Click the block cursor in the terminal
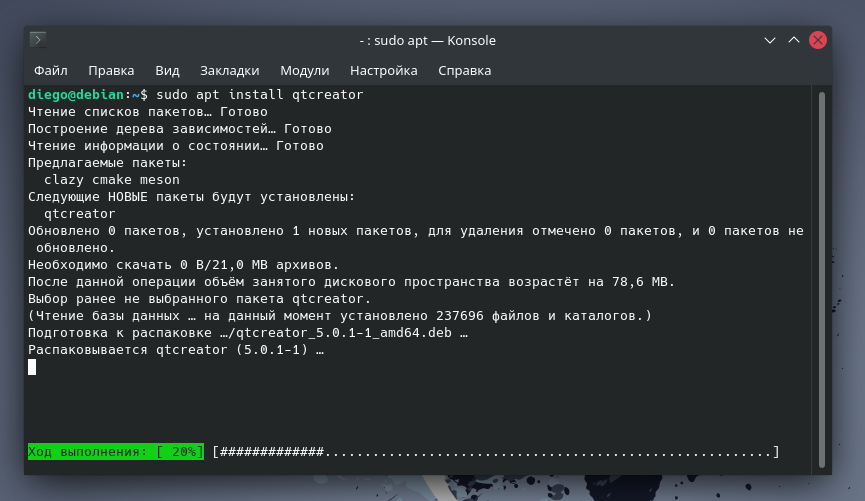 pyautogui.click(x=32, y=367)
